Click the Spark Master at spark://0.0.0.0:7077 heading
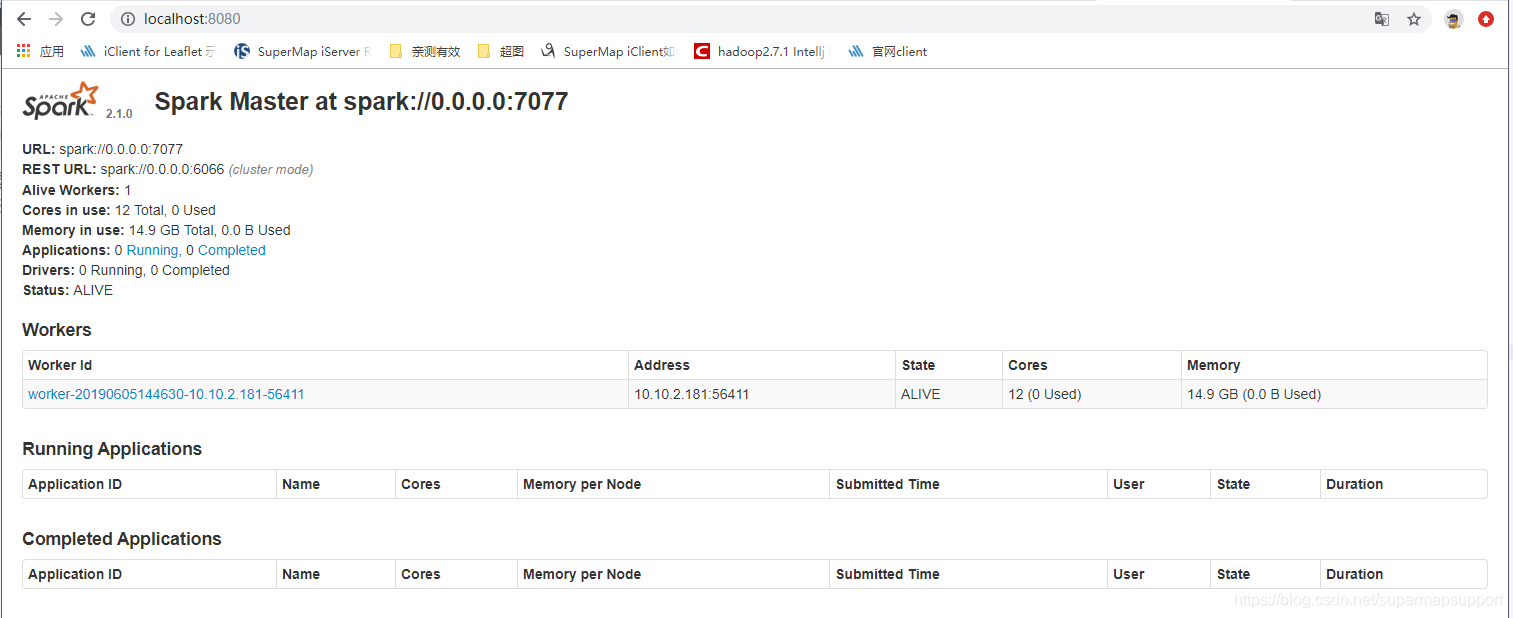1513x618 pixels. (x=361, y=101)
